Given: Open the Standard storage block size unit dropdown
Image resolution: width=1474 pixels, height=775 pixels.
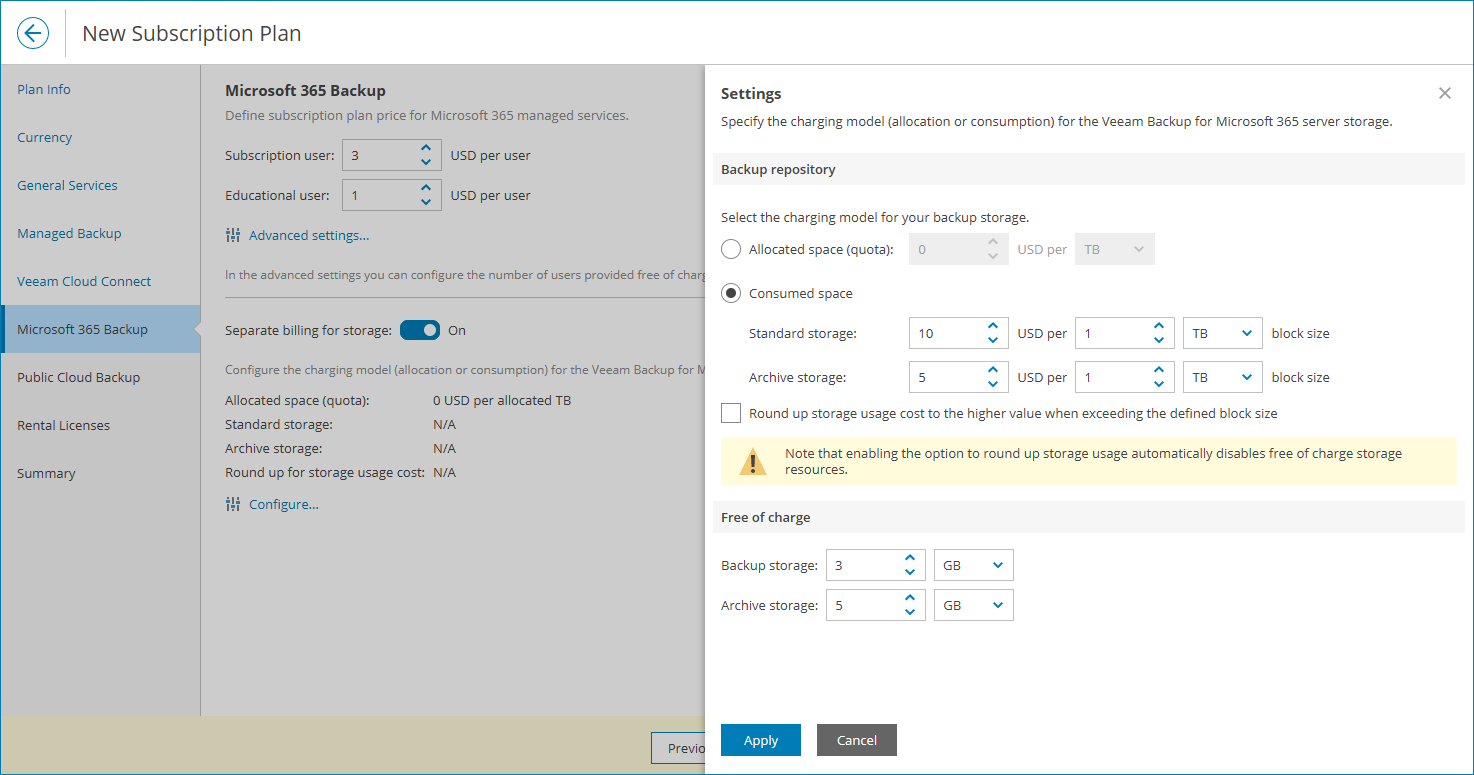Looking at the screenshot, I should 1222,332.
